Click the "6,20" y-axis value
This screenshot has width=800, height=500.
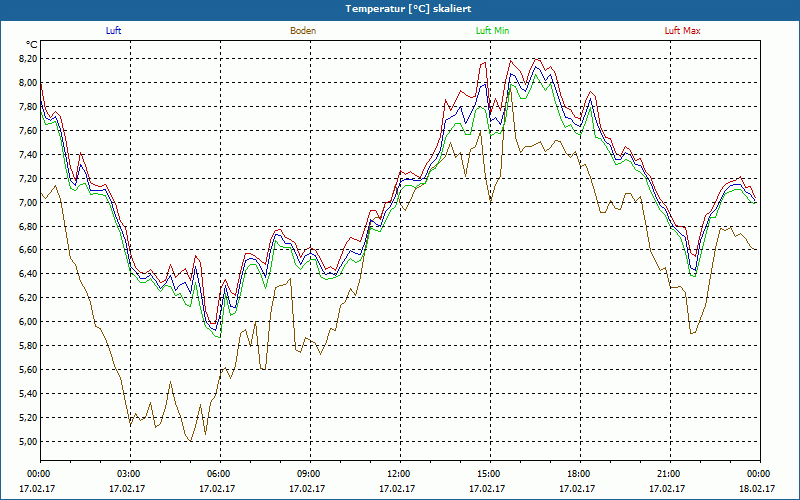28,298
